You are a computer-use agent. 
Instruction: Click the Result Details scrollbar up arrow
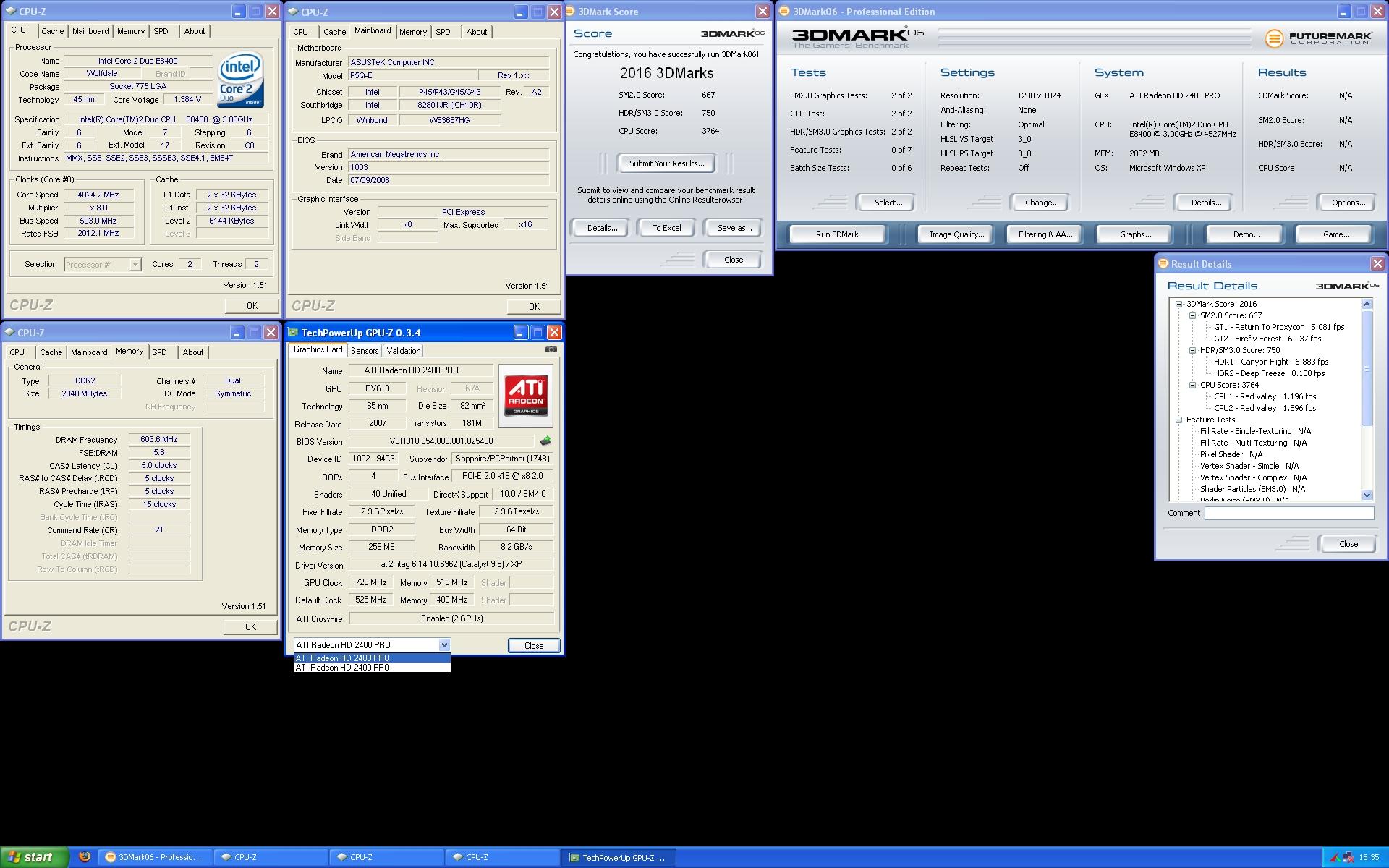1367,304
